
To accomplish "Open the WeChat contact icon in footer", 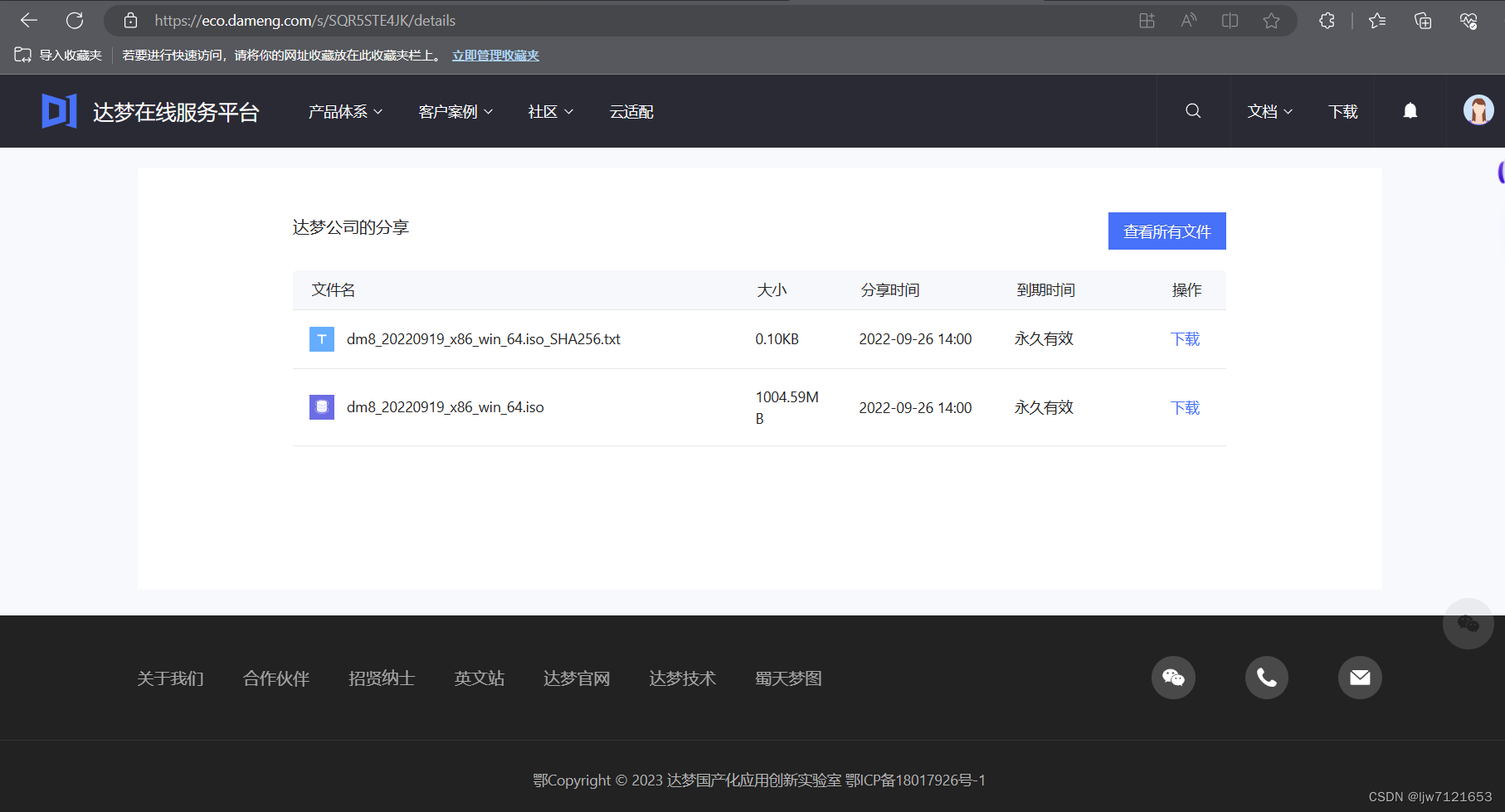I will click(1172, 678).
